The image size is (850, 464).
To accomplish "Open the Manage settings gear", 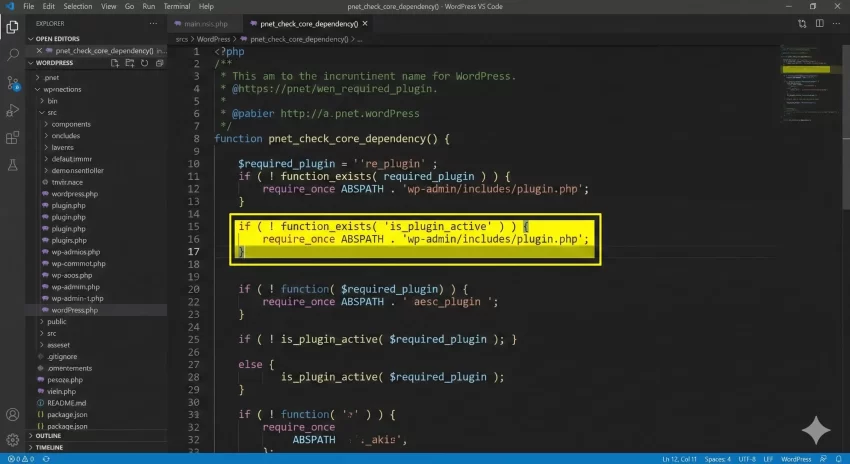I will (12, 440).
